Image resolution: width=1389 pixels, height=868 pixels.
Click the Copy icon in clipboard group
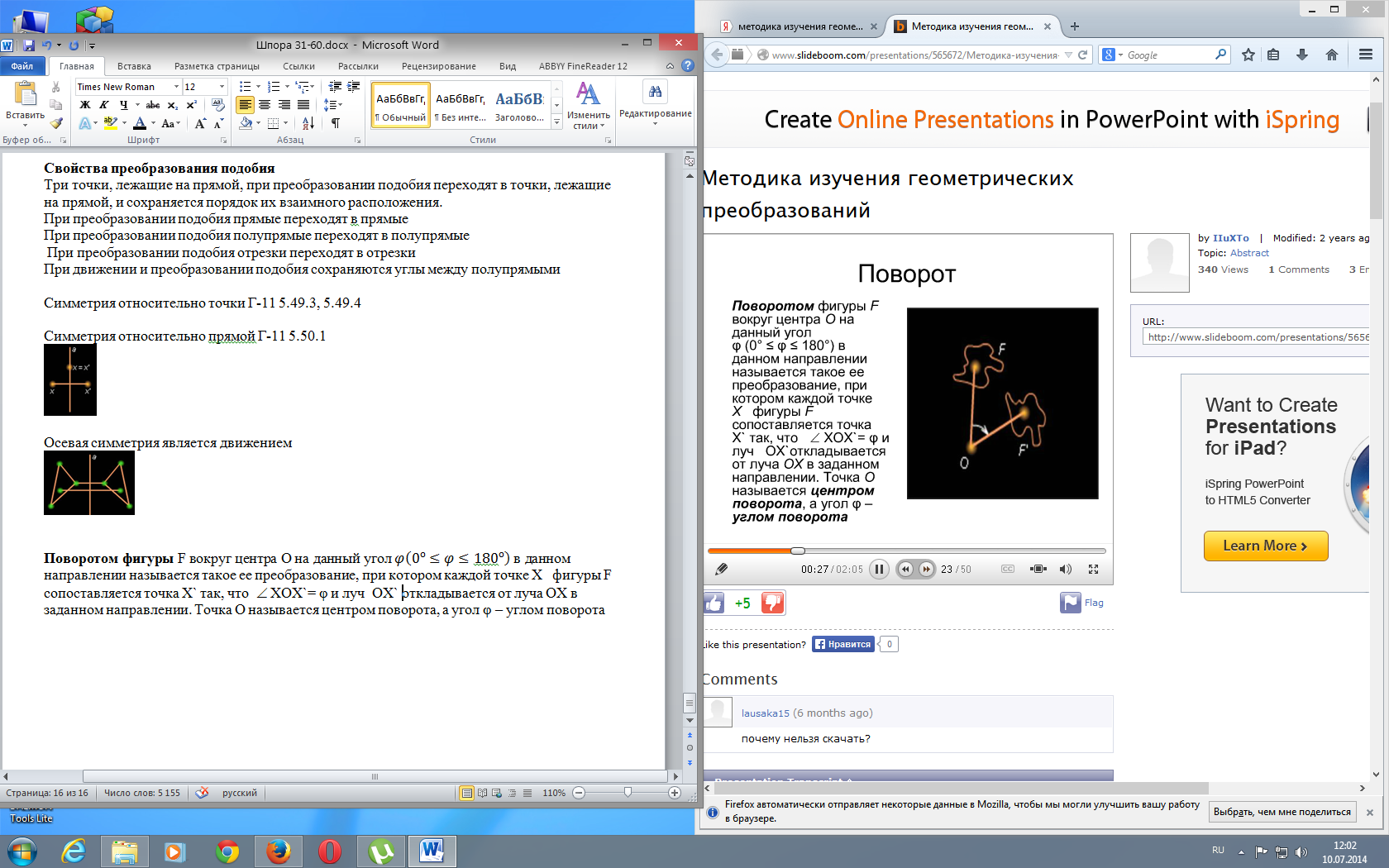(55, 105)
